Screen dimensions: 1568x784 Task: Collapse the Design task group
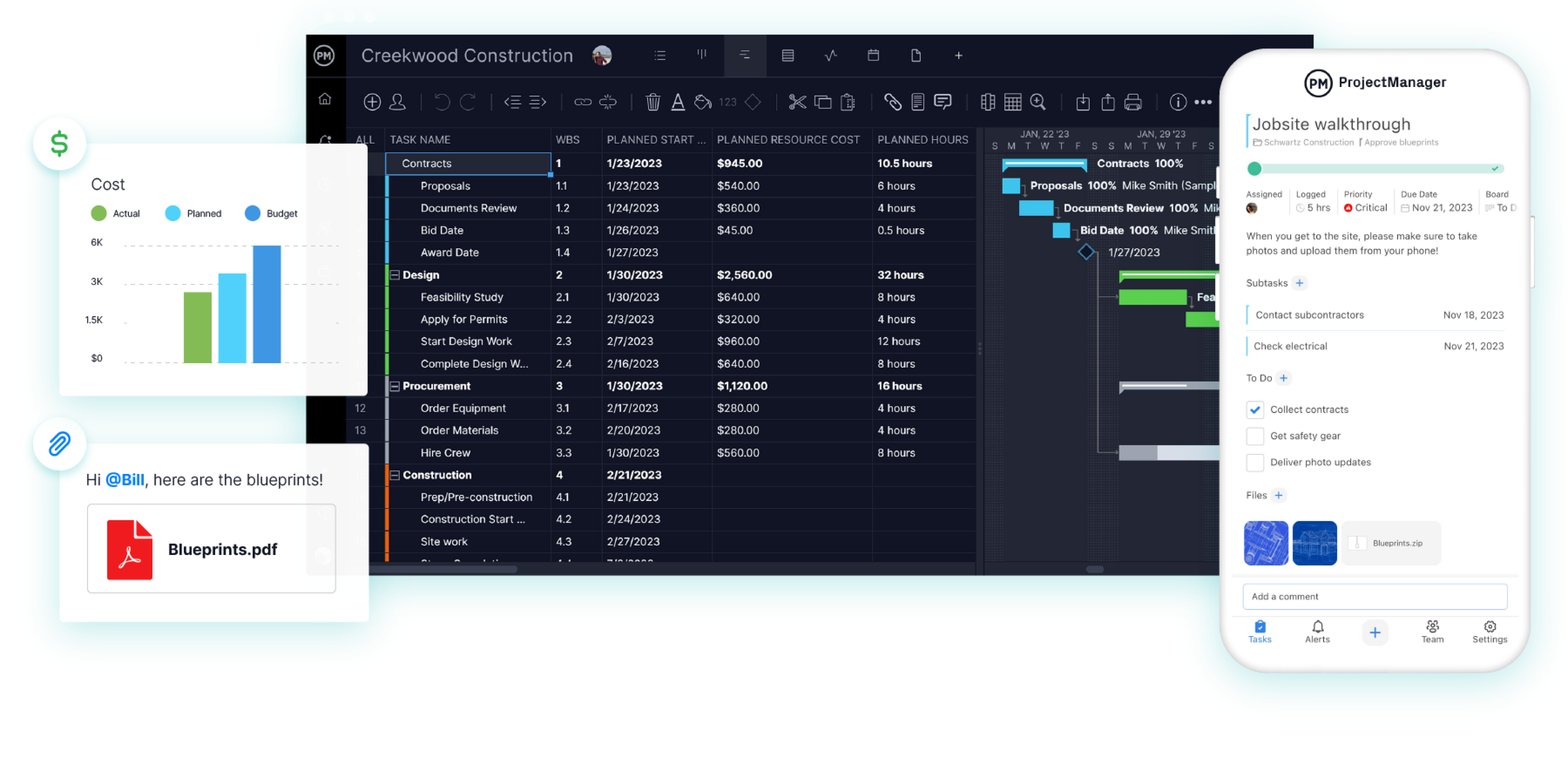[x=395, y=275]
